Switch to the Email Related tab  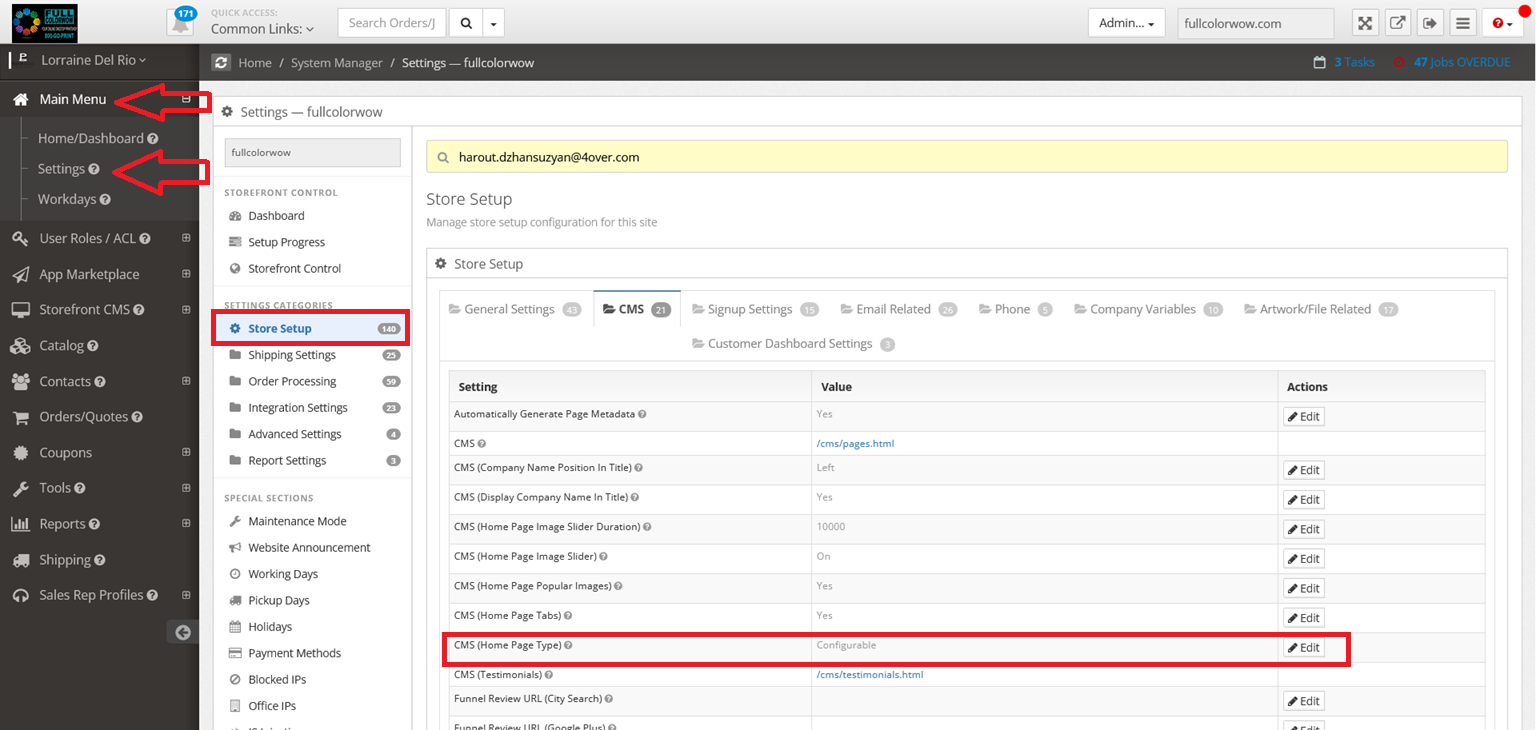pos(900,309)
